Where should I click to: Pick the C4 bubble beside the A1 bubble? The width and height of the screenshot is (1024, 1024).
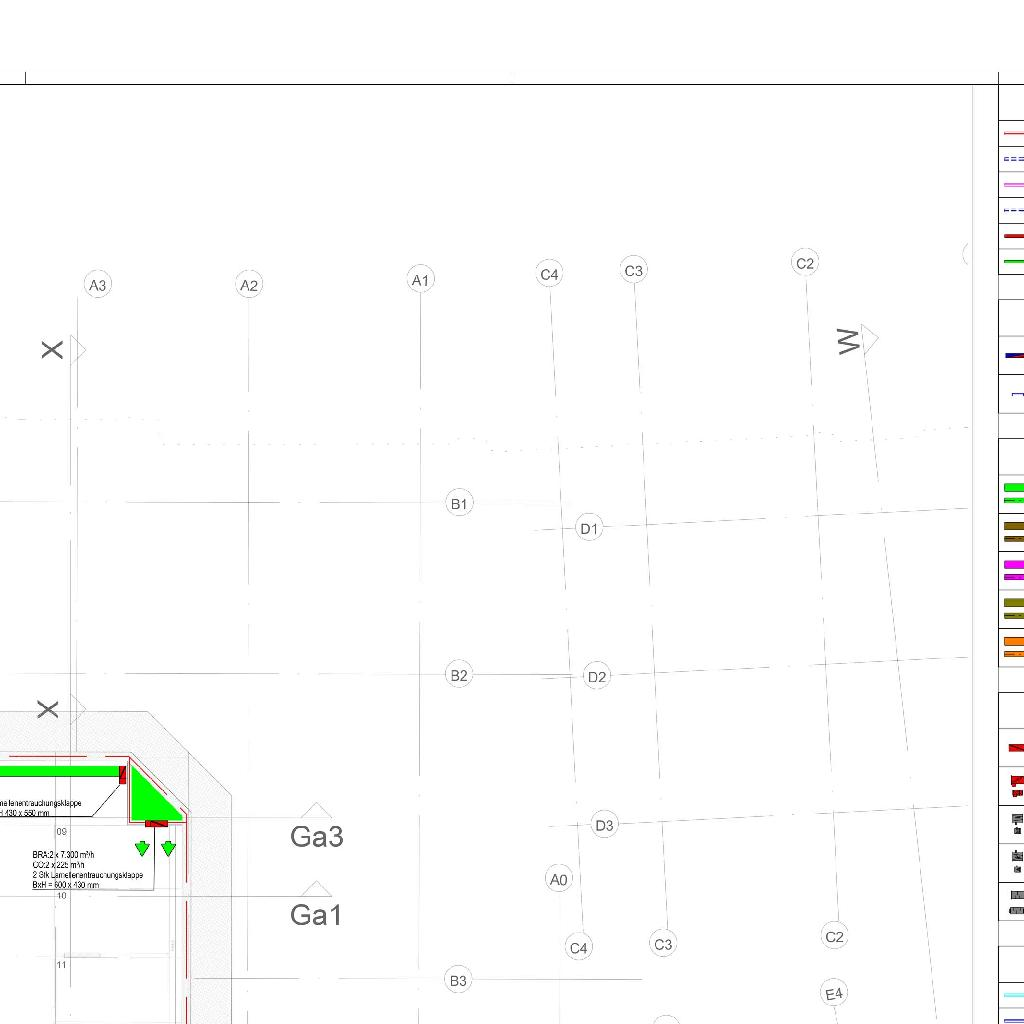pyautogui.click(x=549, y=274)
